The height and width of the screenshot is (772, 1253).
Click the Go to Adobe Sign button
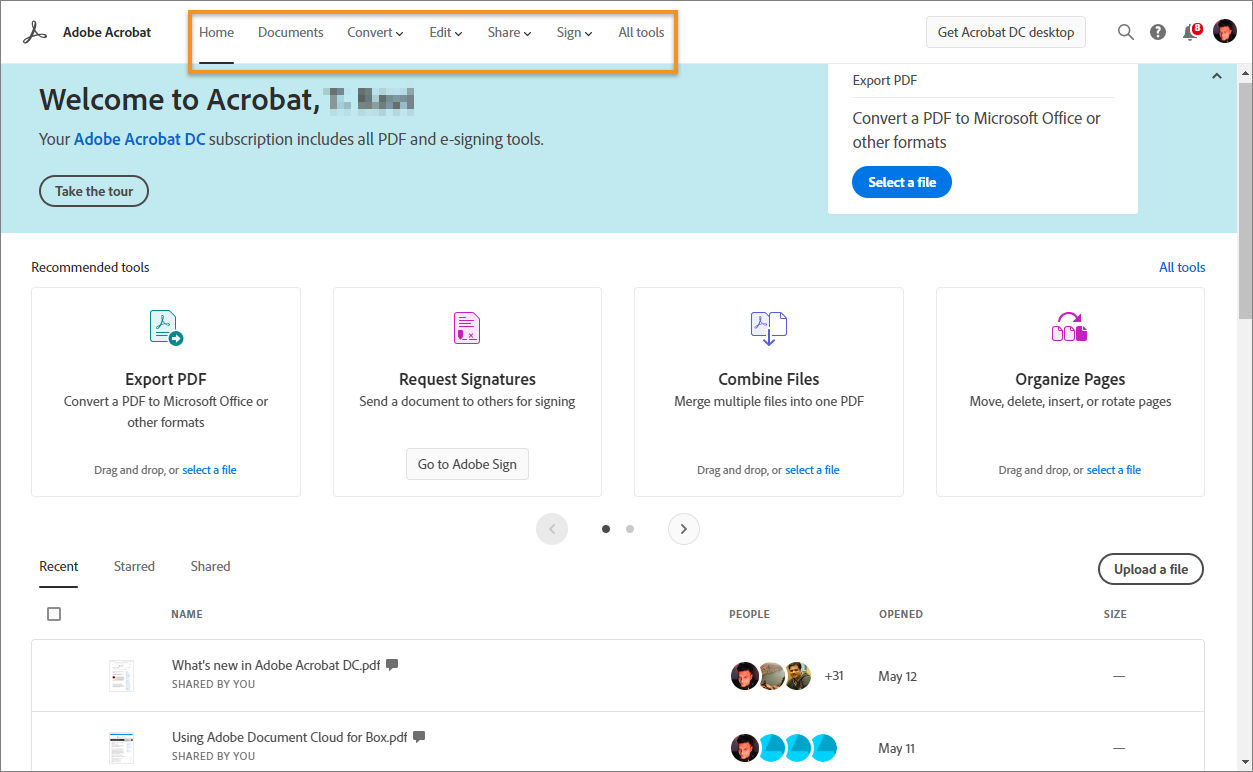[x=467, y=464]
